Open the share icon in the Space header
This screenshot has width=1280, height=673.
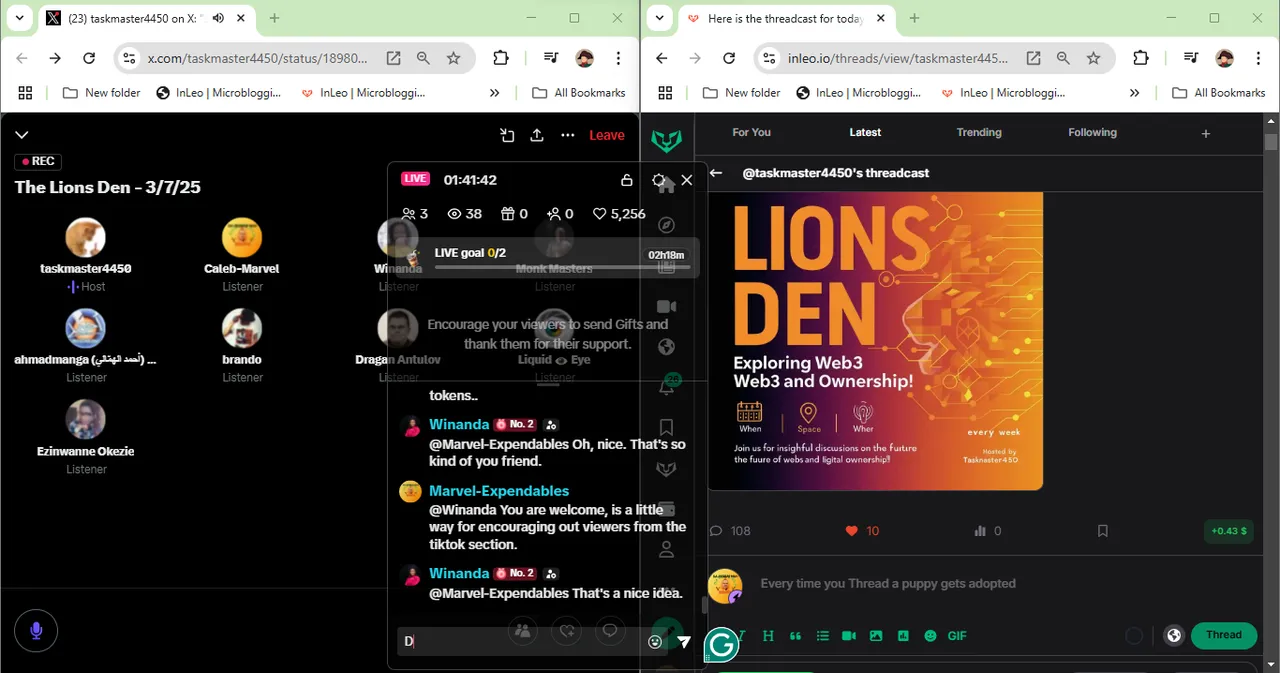click(537, 135)
